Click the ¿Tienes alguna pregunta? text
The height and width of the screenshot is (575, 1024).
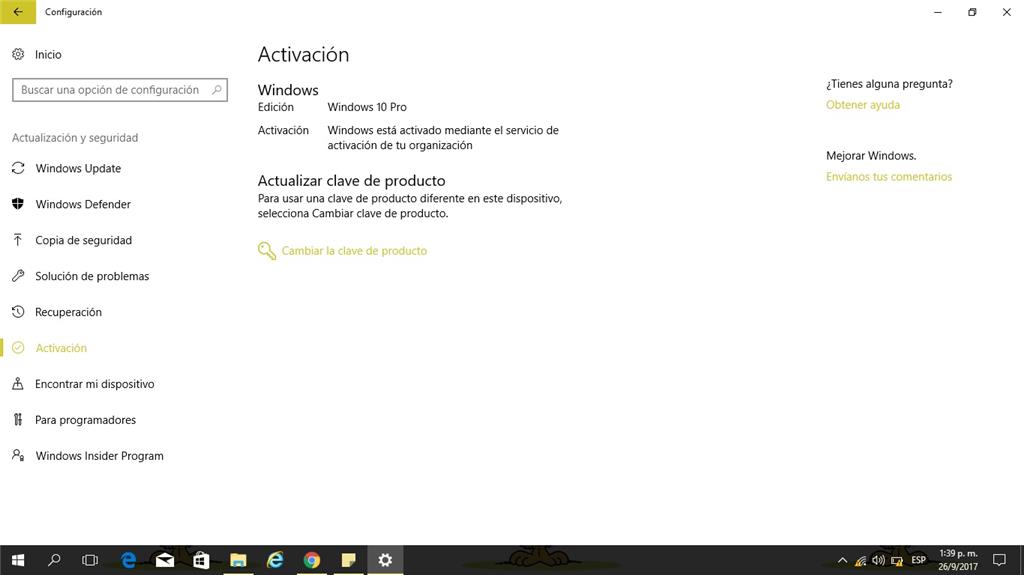tap(889, 84)
